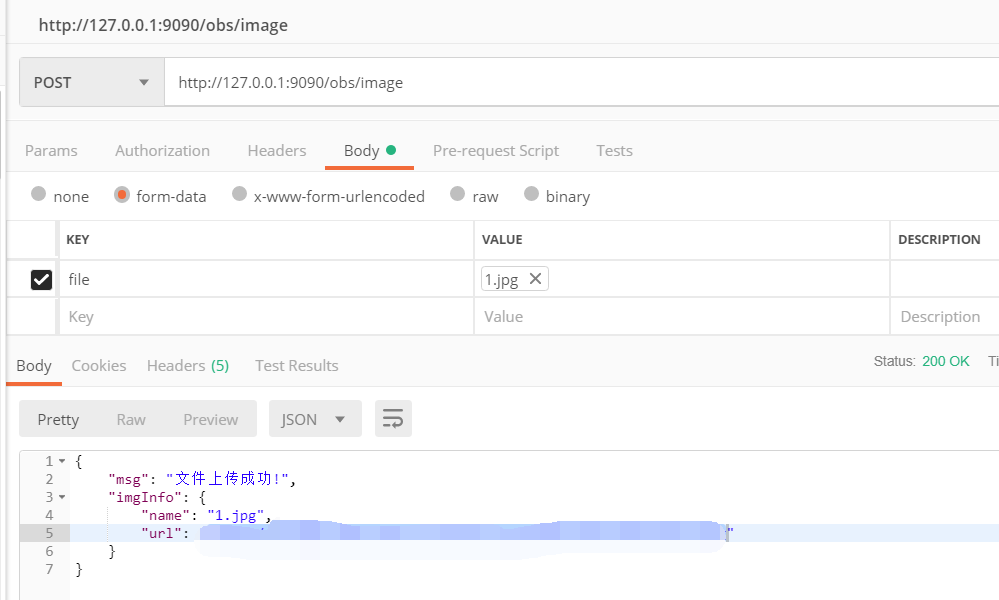Select the raw body type radio button

458,196
